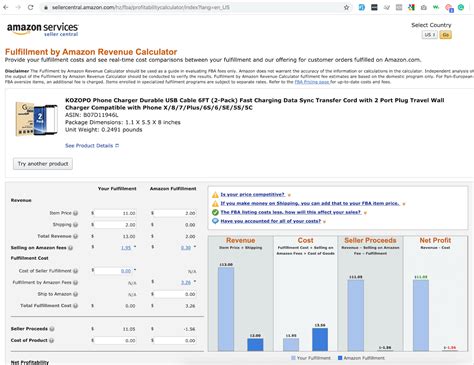This screenshot has width=474, height=365.
Task: Click the browser forward arrow
Action: [18, 7]
